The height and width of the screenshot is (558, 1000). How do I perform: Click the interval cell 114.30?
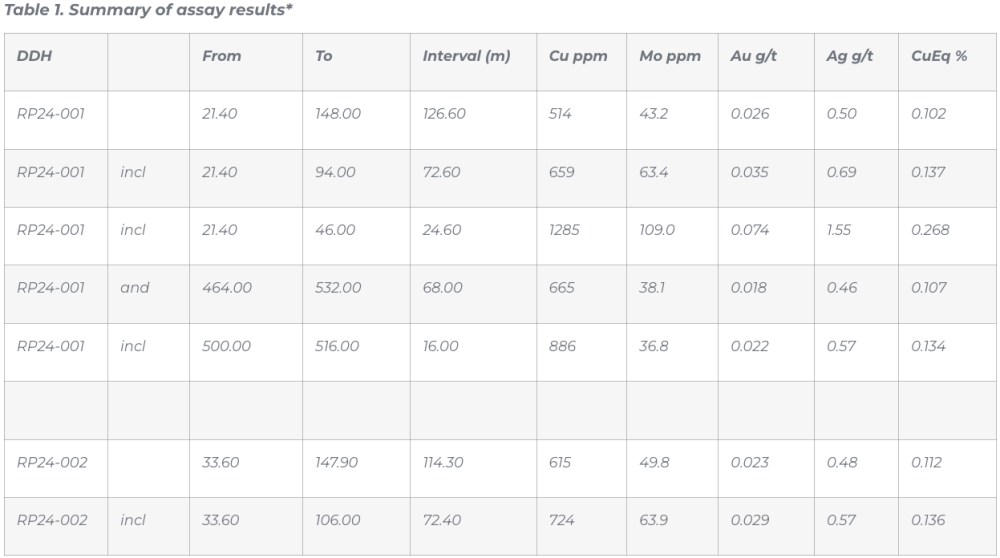tap(443, 462)
